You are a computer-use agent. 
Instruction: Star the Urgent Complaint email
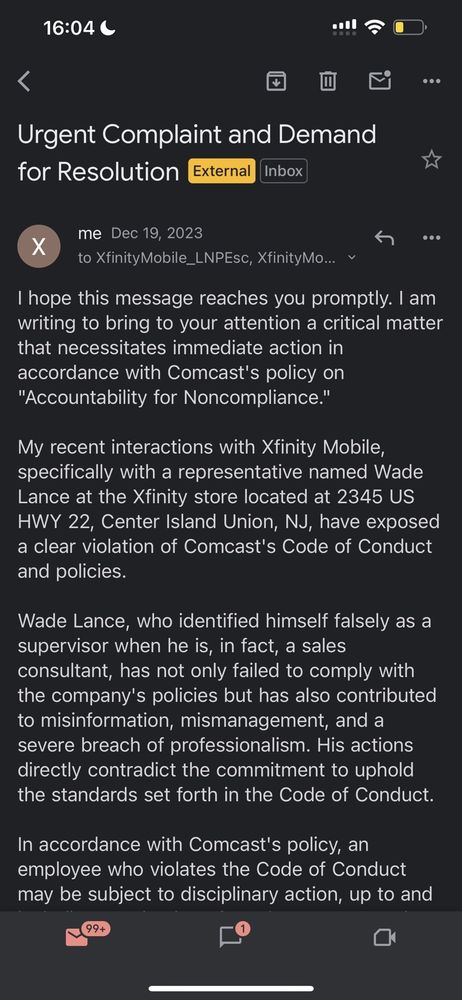[x=432, y=159]
